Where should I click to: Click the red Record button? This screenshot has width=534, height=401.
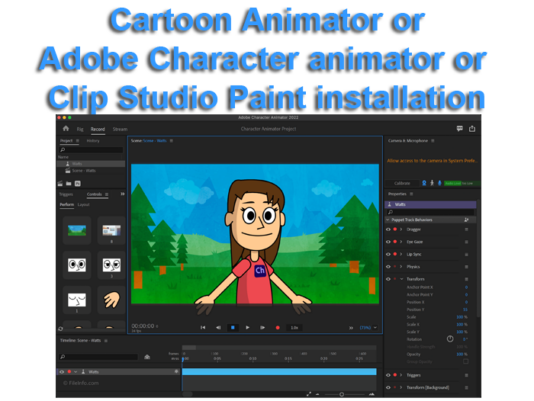coord(278,327)
